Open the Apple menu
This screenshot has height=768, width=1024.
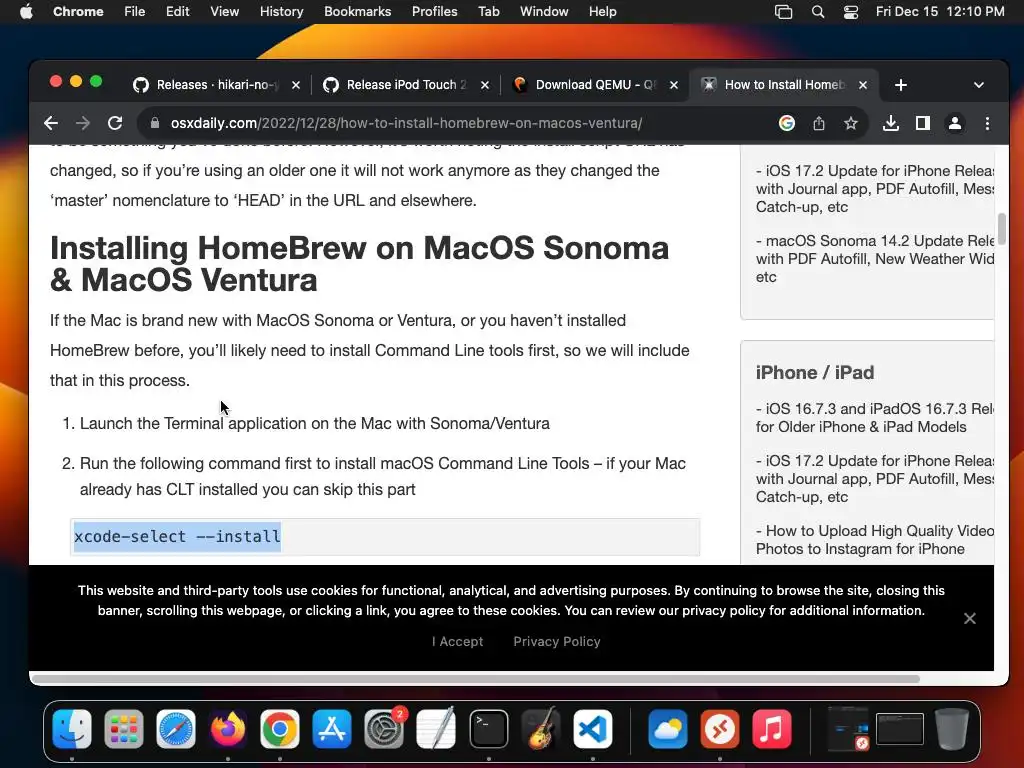(x=26, y=11)
